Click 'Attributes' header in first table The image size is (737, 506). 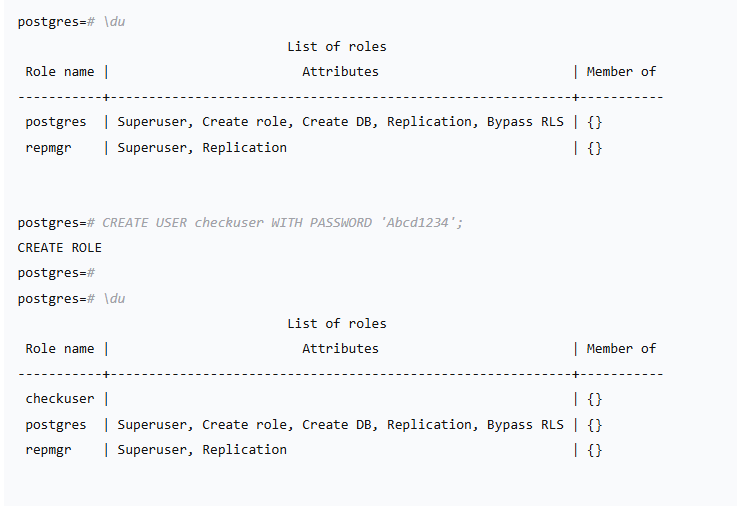coord(340,71)
